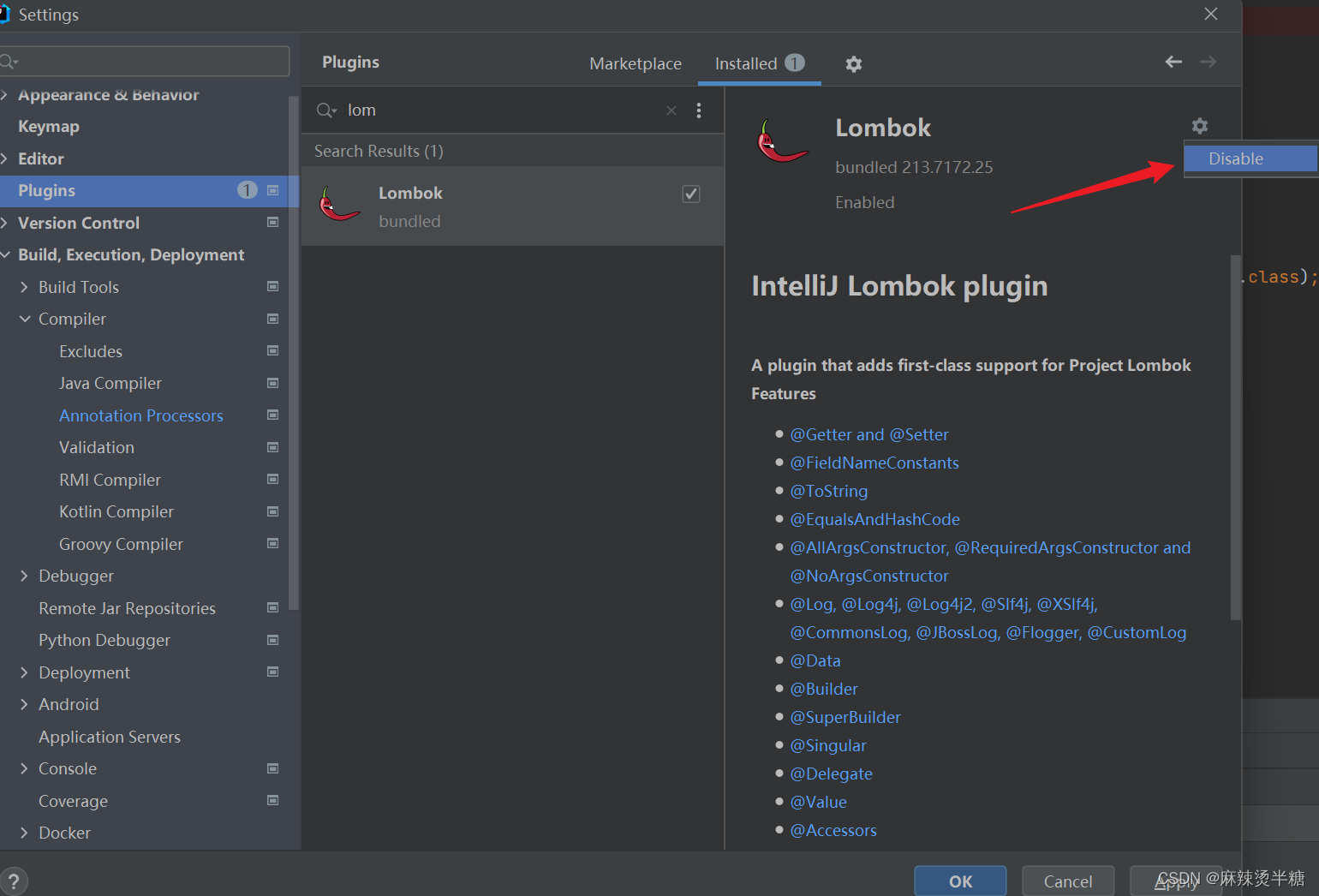This screenshot has width=1319, height=896.
Task: Expand Appearance & Behavior section
Action: 4,95
